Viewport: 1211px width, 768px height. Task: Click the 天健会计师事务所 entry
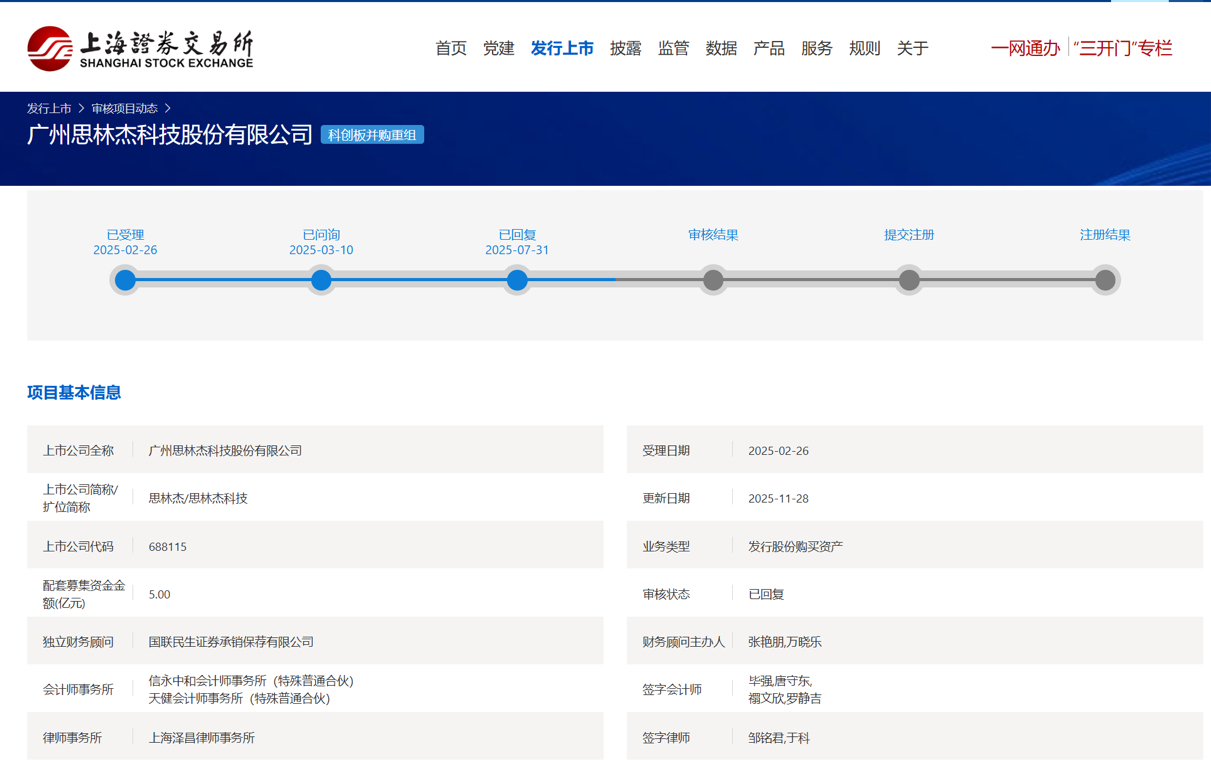point(239,698)
